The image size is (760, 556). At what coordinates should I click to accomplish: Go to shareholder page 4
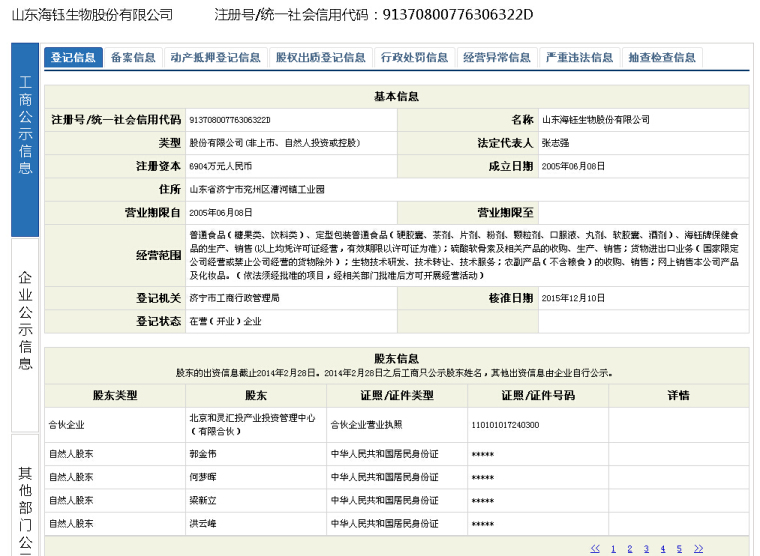click(x=663, y=549)
